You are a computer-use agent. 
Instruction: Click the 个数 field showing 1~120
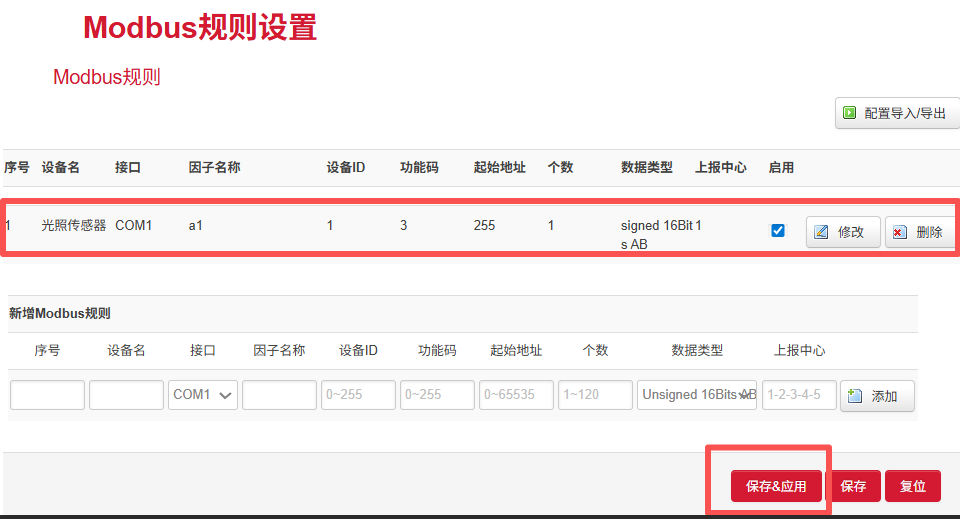[595, 395]
